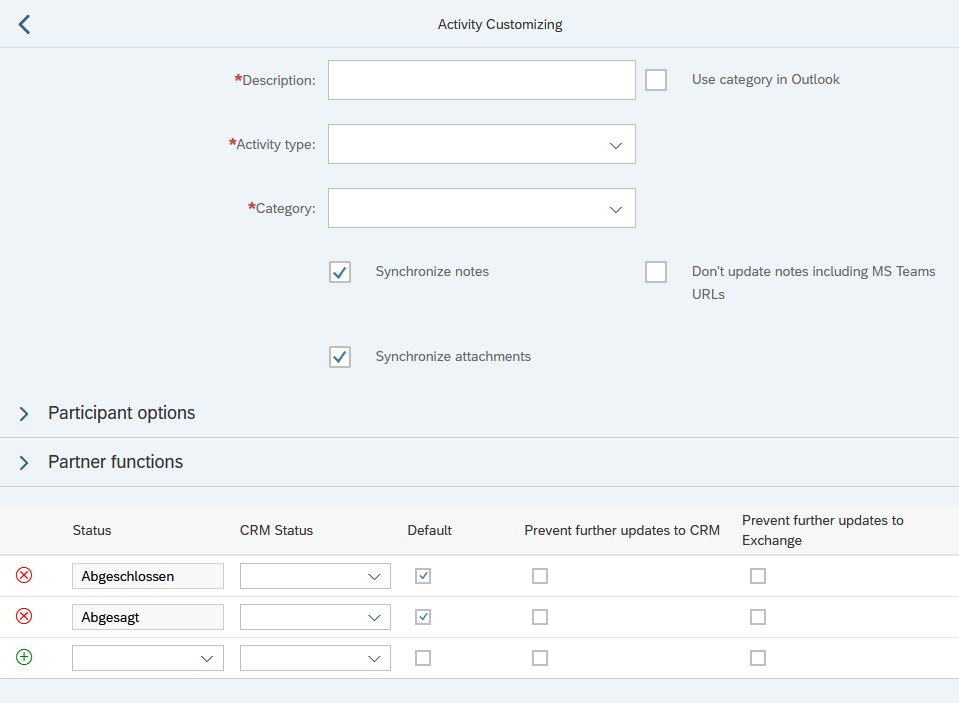
Task: Expand the Participant options section
Action: click(x=25, y=413)
